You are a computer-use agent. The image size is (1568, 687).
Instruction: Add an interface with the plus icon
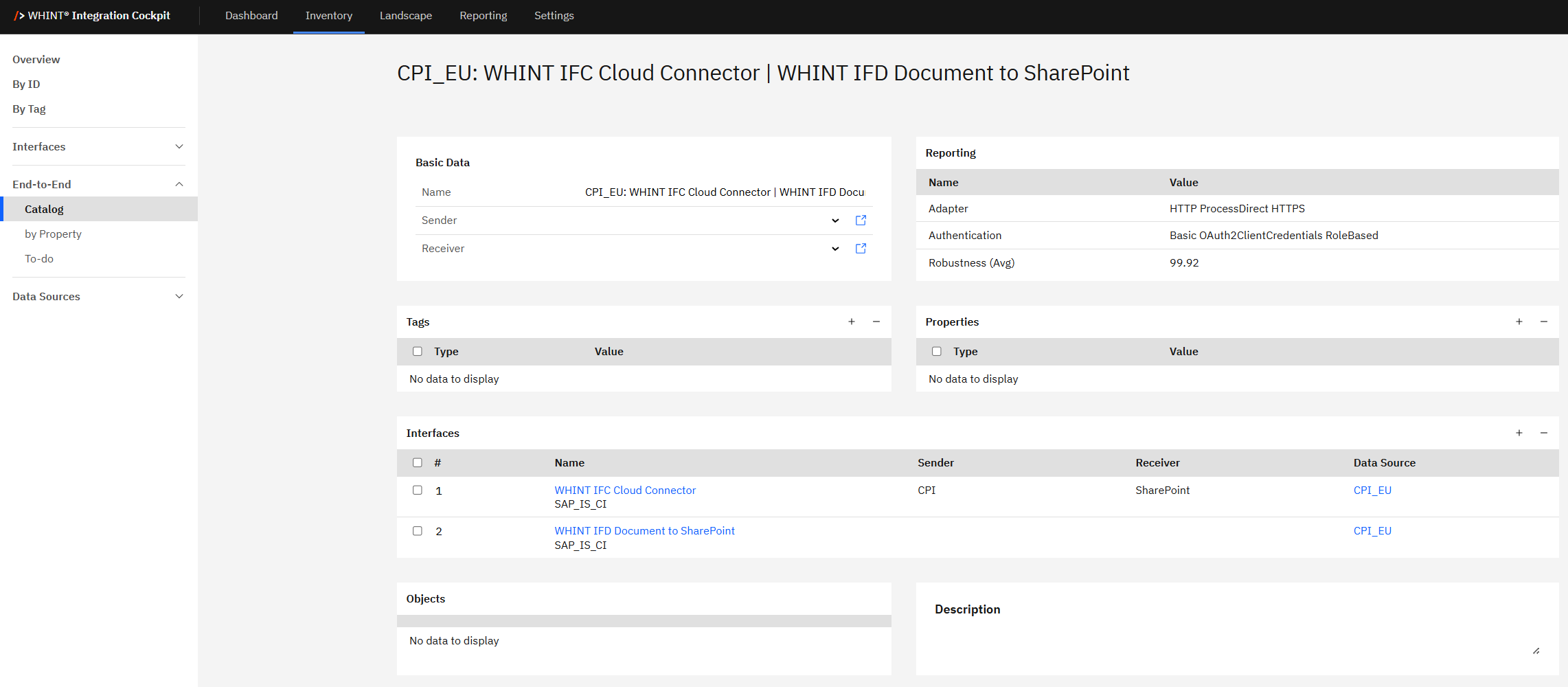click(x=1519, y=433)
